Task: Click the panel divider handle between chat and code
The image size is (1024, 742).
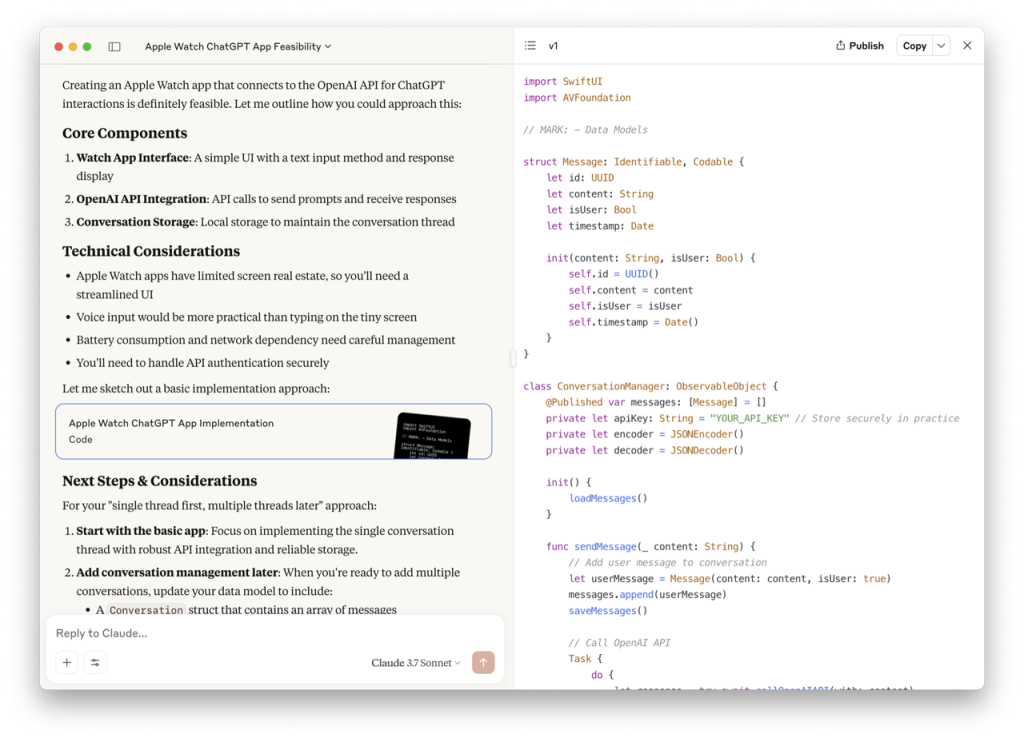Action: [x=513, y=358]
